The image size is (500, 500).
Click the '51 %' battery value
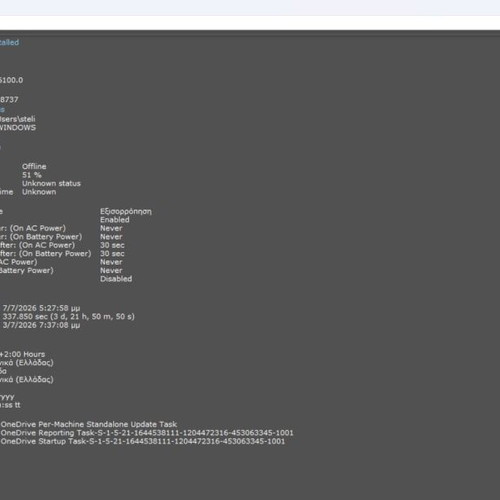pyautogui.click(x=32, y=175)
